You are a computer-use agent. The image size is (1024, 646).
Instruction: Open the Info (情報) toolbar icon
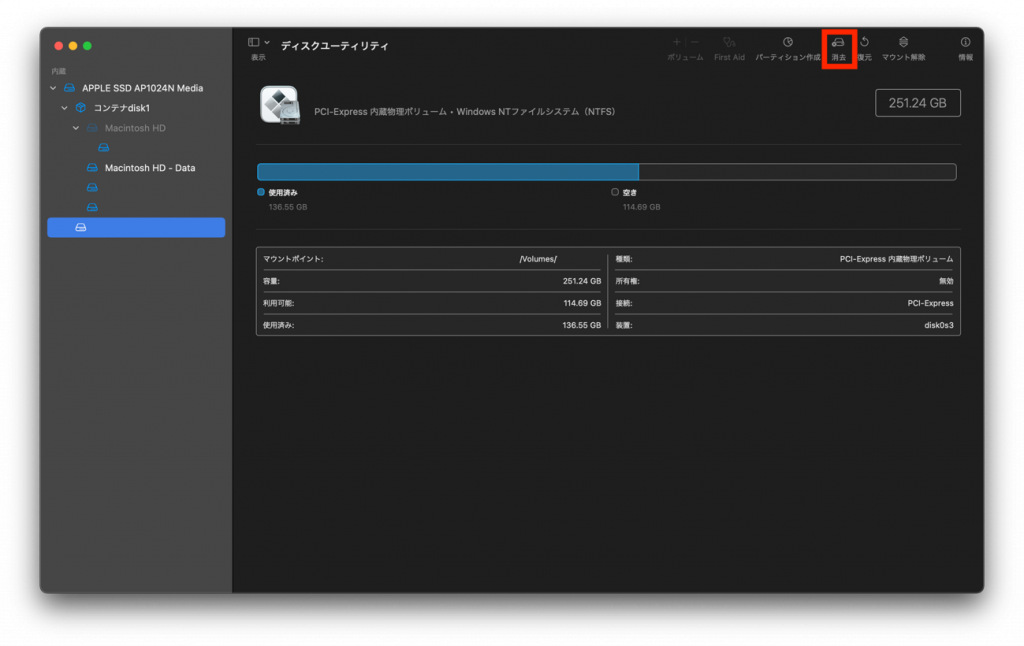(x=965, y=42)
